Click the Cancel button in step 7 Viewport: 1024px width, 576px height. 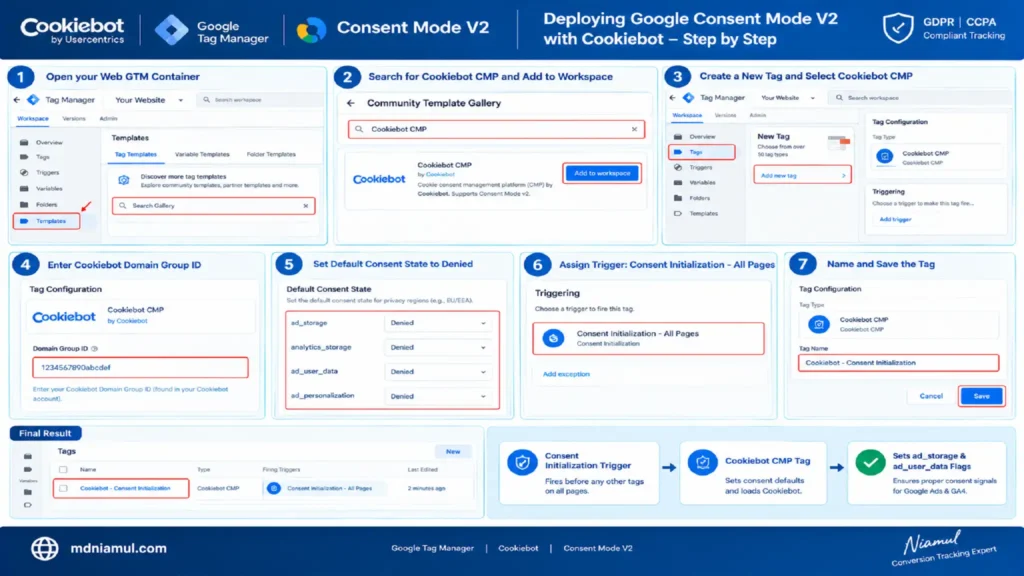(931, 396)
